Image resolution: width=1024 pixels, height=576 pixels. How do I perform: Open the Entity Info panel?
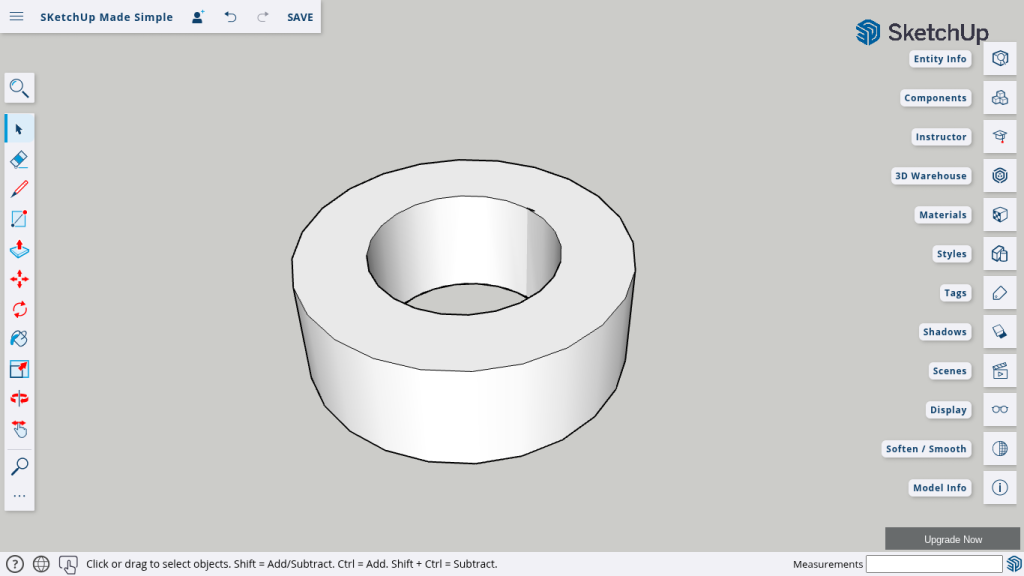click(x=999, y=59)
